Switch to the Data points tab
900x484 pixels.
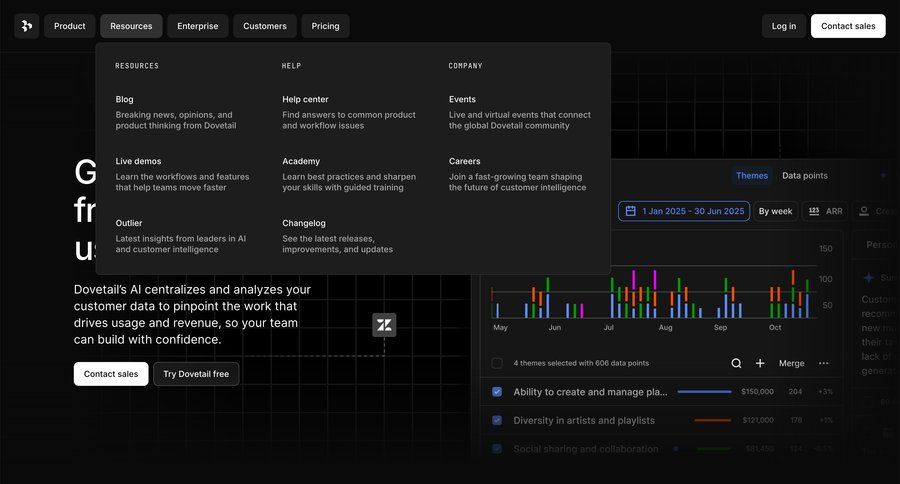point(804,176)
